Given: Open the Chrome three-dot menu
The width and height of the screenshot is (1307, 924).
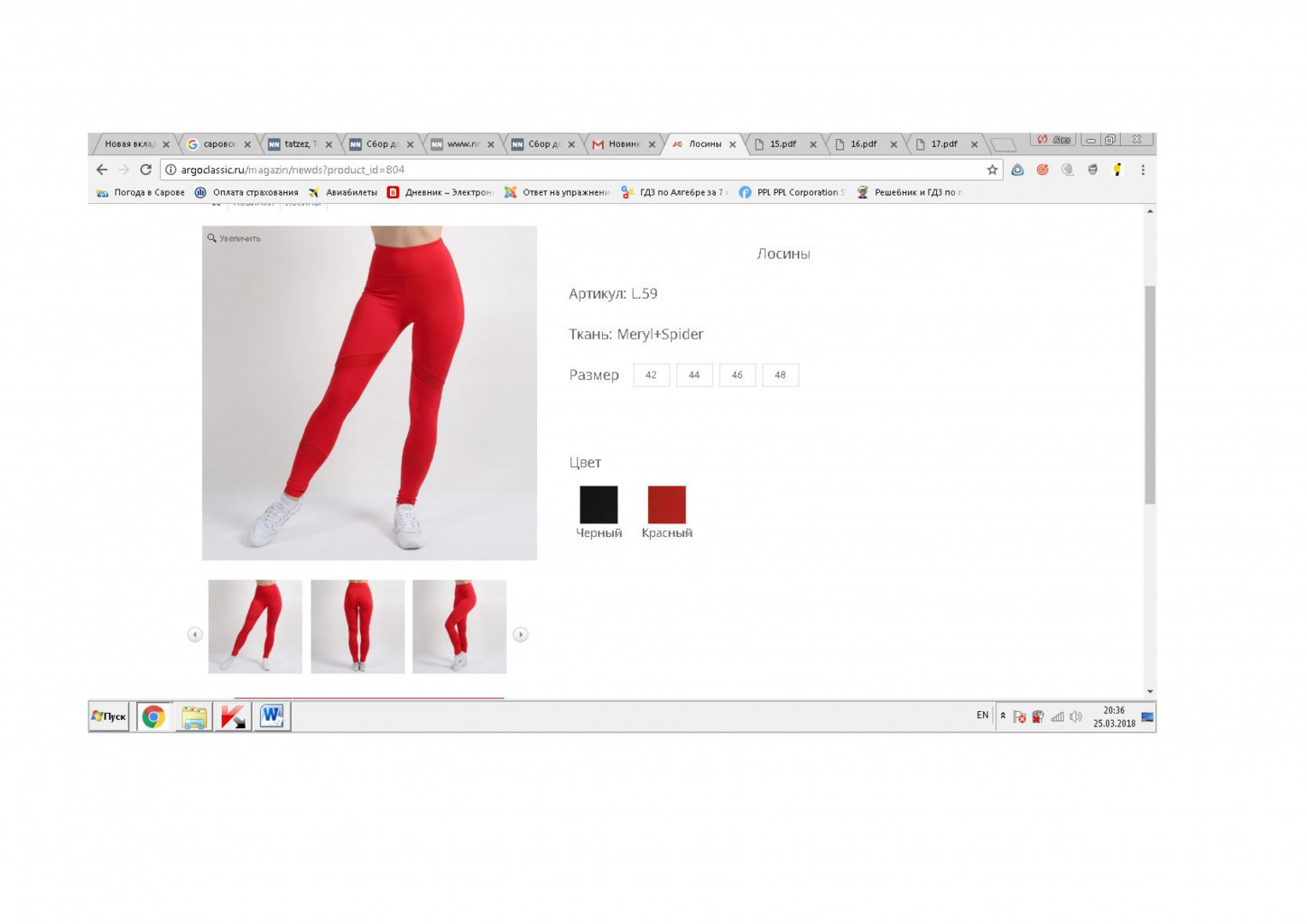Looking at the screenshot, I should coord(1143,170).
